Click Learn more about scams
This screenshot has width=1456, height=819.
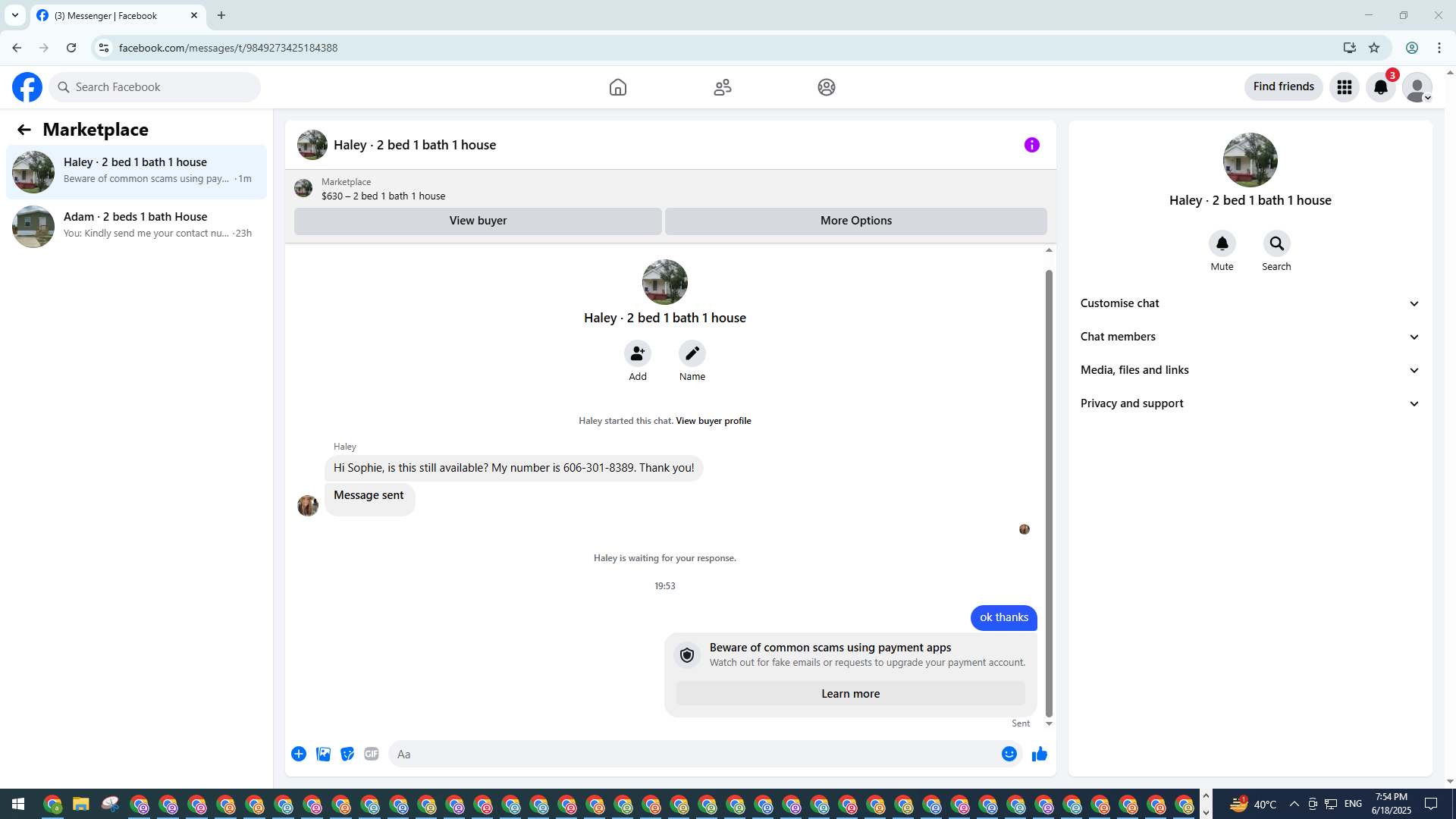pyautogui.click(x=851, y=694)
